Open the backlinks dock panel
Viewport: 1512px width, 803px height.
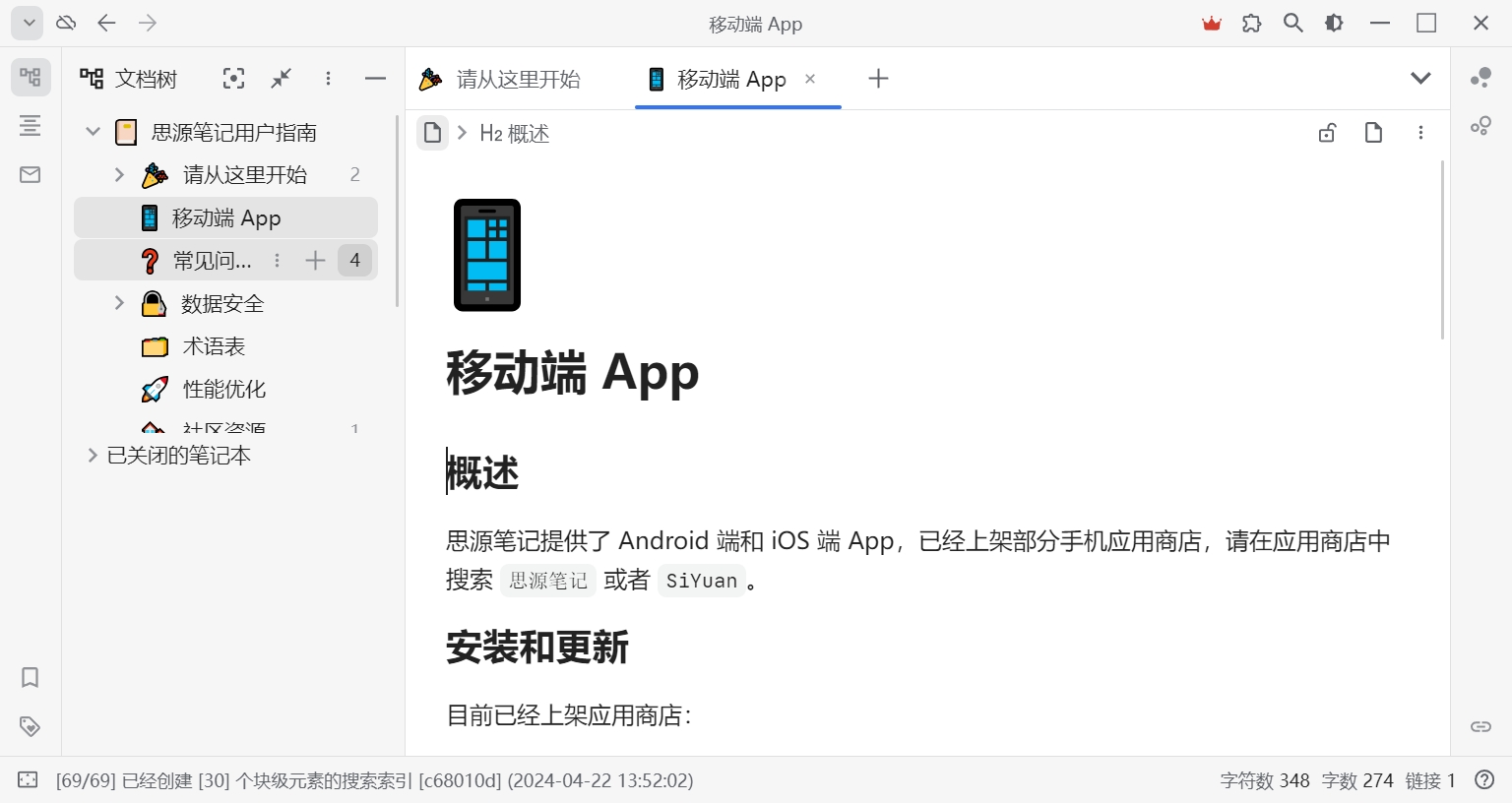coord(1481,726)
